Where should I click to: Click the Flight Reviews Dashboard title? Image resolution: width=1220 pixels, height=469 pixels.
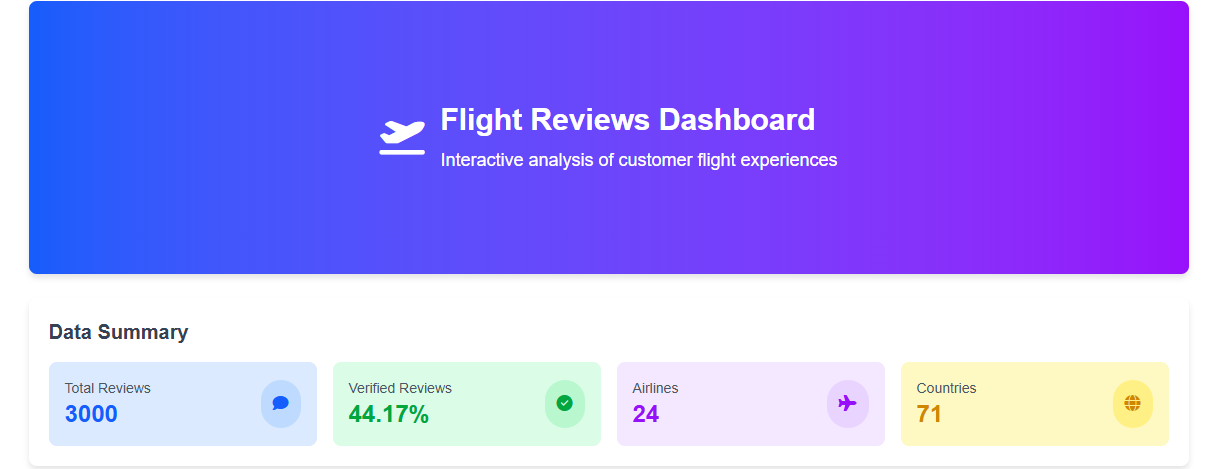tap(627, 120)
